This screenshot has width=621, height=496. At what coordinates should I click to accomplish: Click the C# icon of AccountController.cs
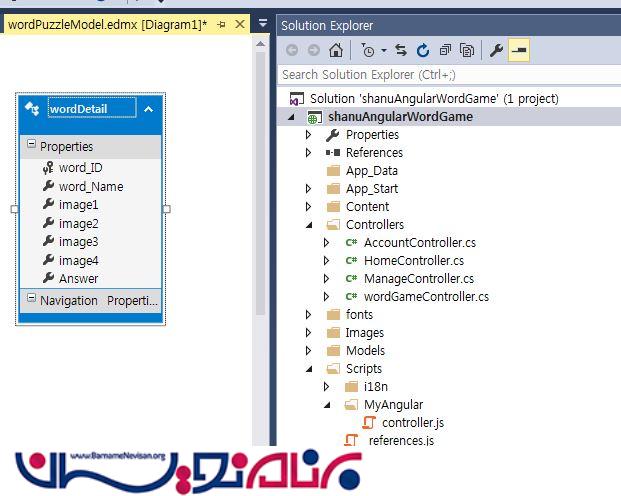coord(351,242)
